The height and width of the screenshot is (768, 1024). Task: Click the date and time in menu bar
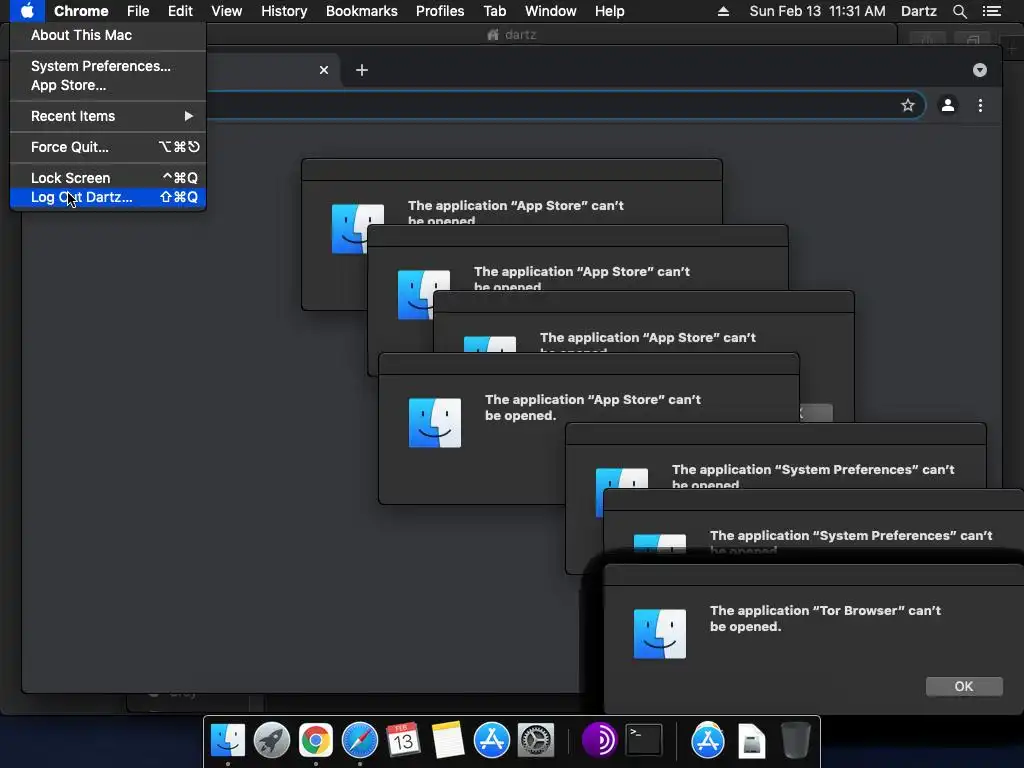pos(817,11)
